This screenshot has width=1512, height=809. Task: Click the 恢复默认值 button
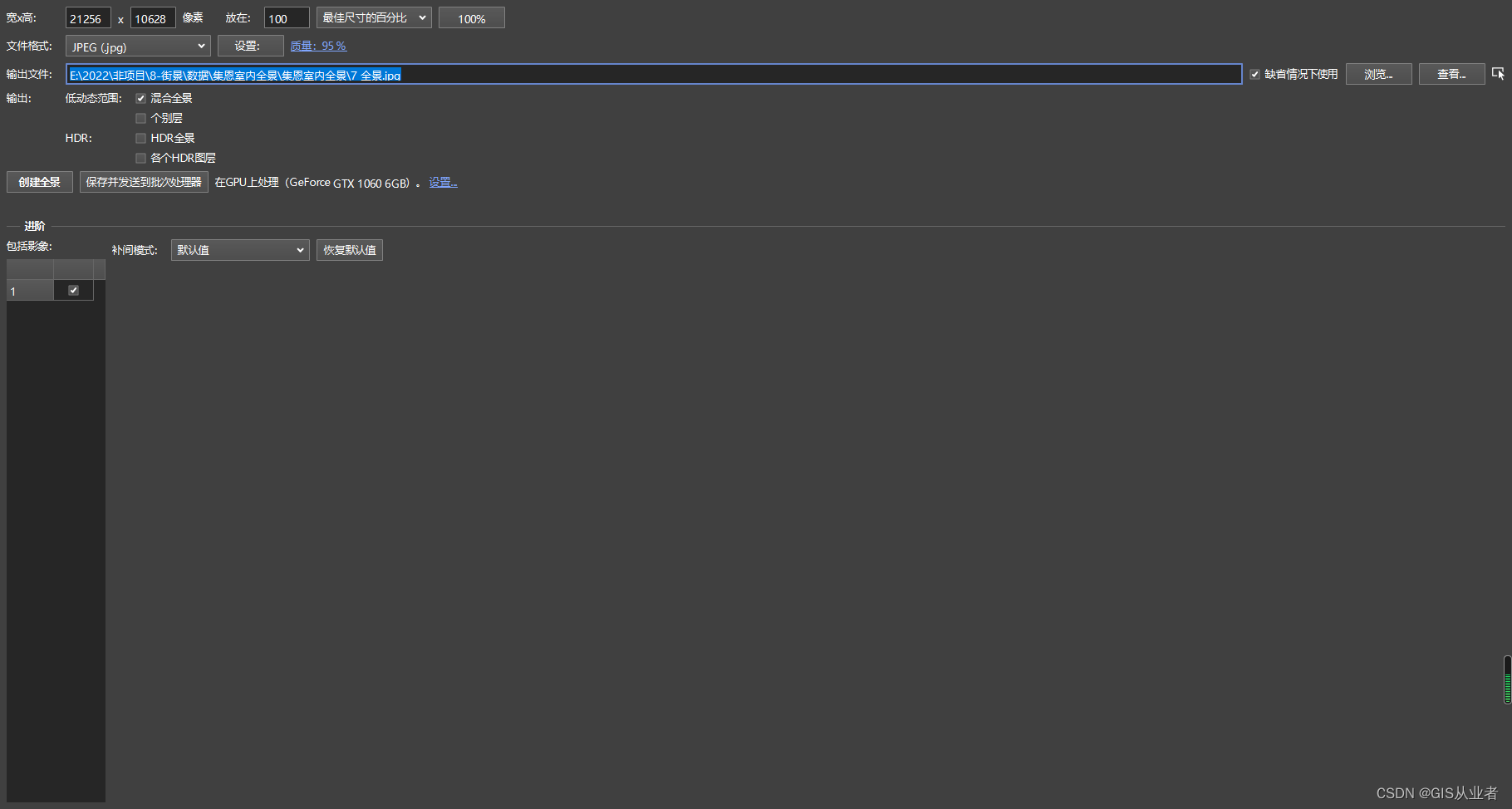click(350, 250)
